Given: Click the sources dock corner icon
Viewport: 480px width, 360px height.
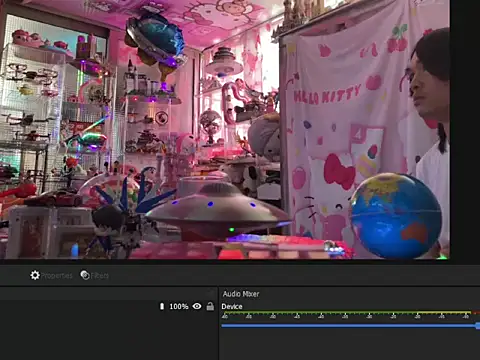Looking at the screenshot, I should click(211, 293).
